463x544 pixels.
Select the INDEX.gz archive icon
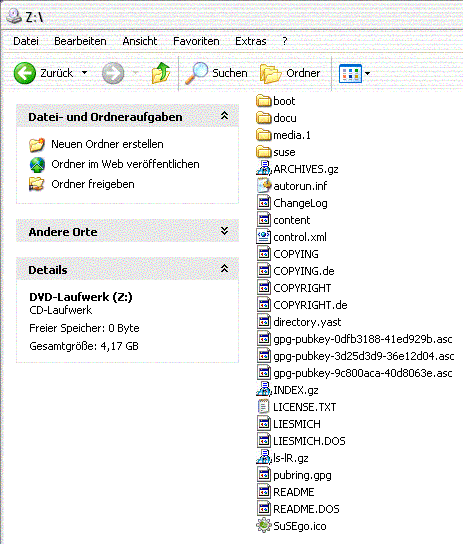264,389
